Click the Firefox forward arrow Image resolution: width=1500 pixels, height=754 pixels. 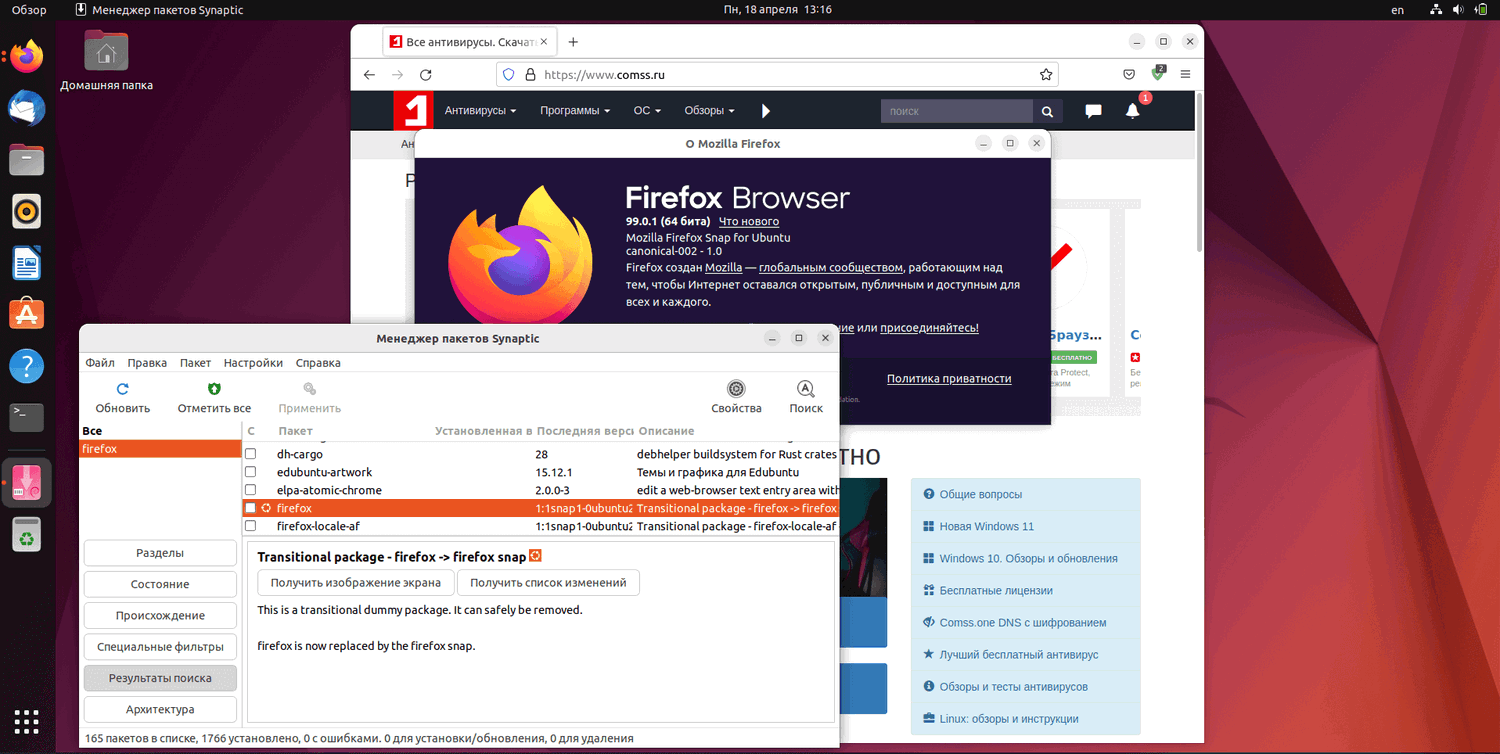(x=397, y=75)
